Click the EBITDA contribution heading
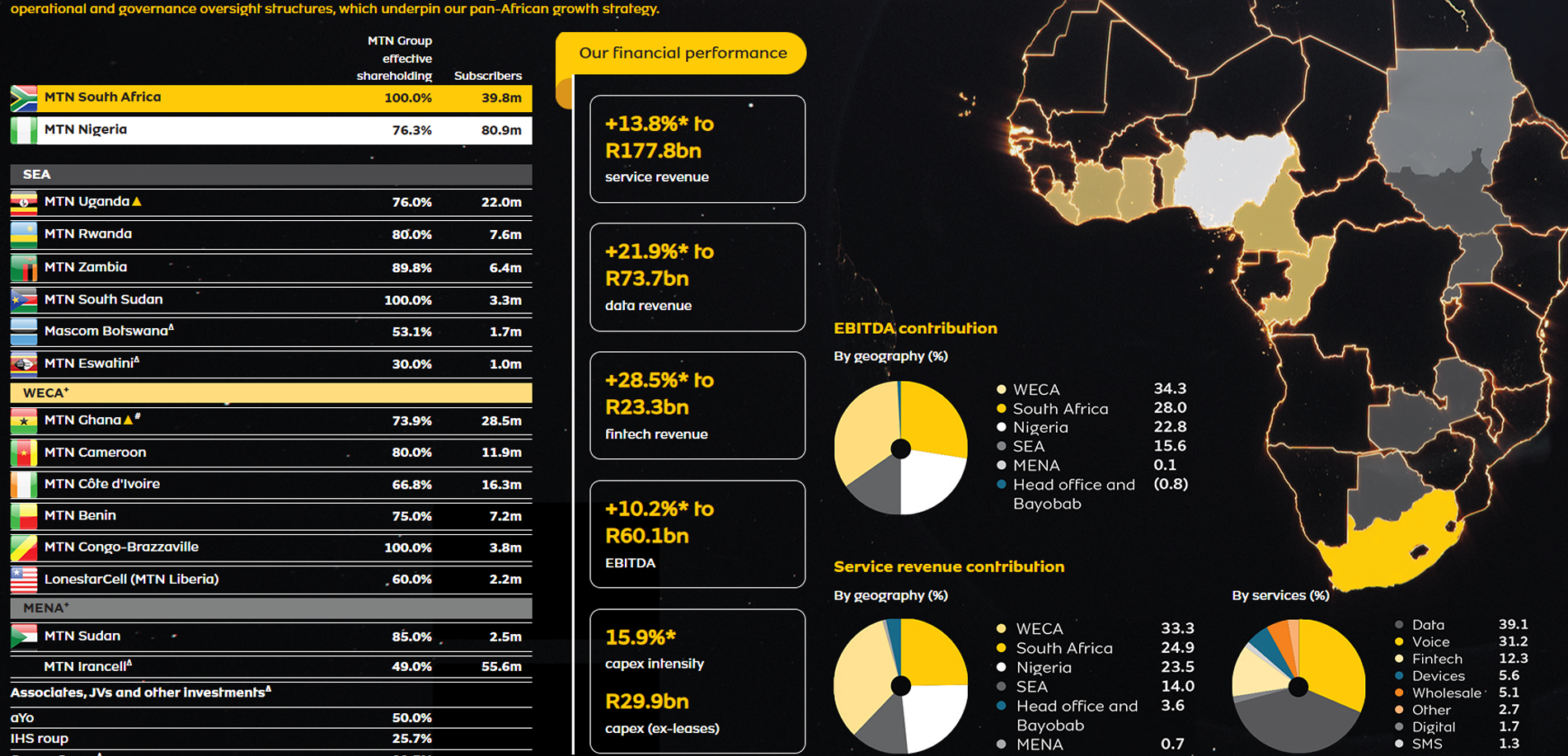Screen dimensions: 1568x756 (x=915, y=328)
